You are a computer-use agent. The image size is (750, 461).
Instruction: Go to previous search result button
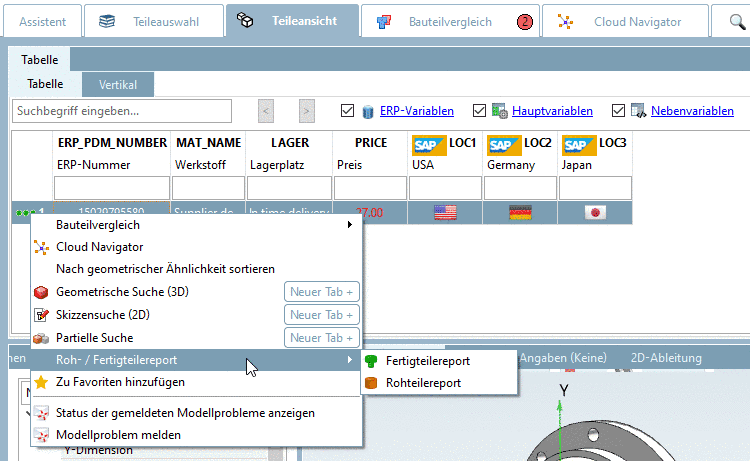[265, 111]
